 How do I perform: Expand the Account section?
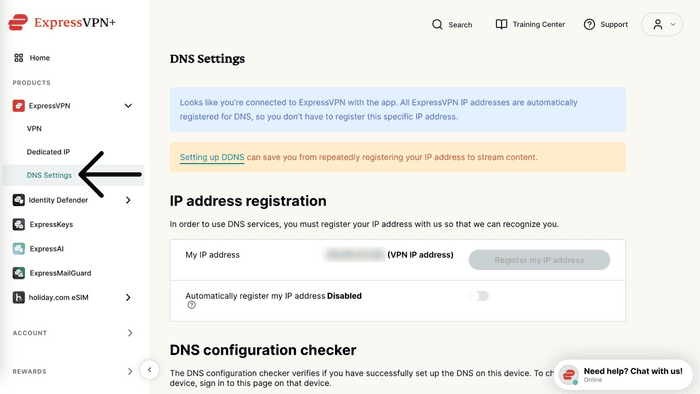129,333
